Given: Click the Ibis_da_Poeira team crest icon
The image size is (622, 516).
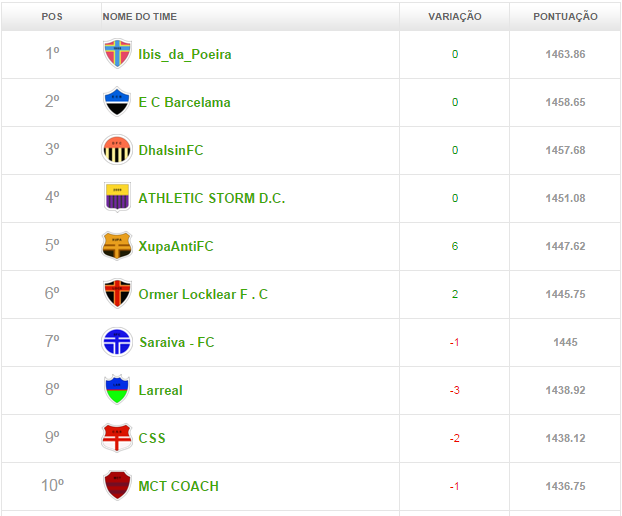Looking at the screenshot, I should point(117,54).
